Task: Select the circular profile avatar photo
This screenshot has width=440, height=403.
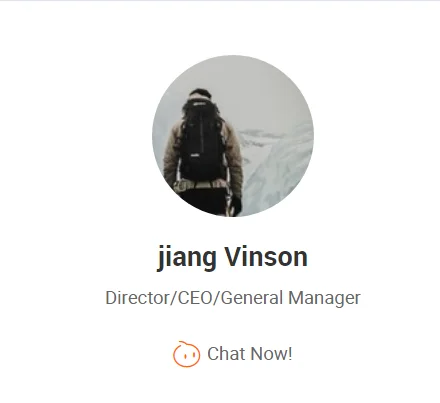Action: click(233, 136)
